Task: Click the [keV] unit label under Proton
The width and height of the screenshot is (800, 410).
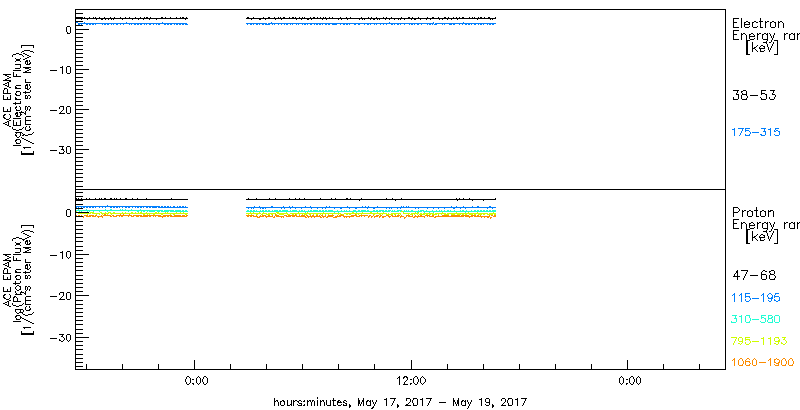Action: coord(762,237)
